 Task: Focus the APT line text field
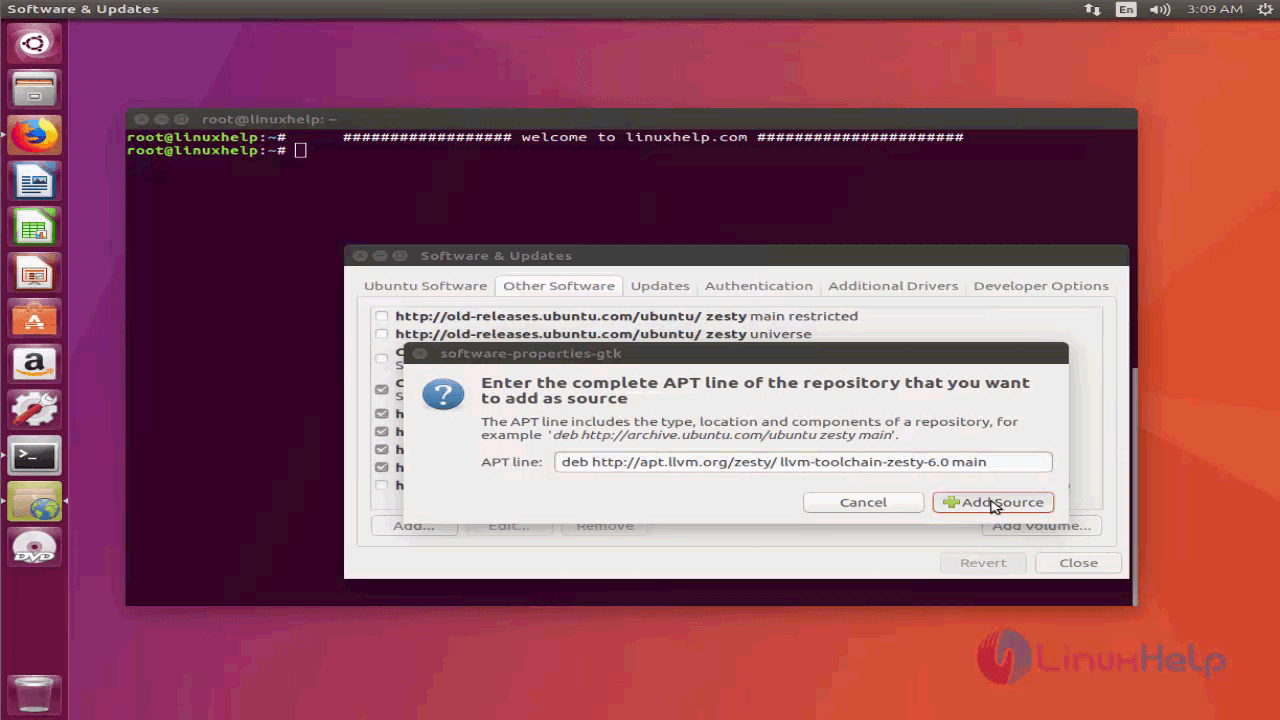[803, 462]
